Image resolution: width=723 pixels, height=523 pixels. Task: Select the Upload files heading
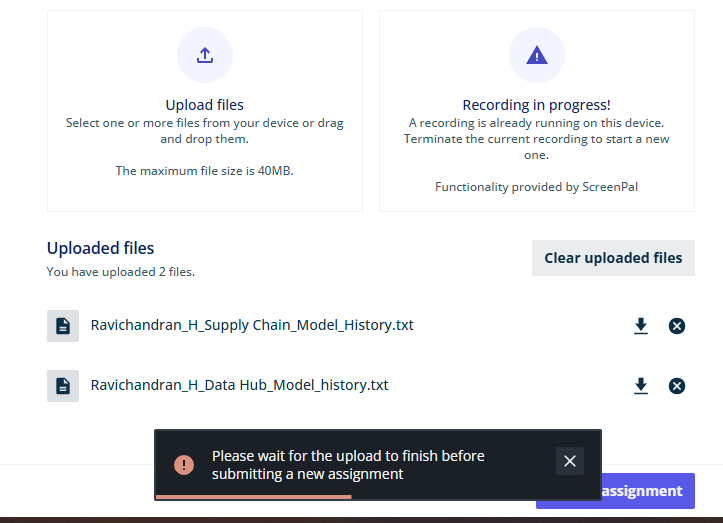coord(204,105)
